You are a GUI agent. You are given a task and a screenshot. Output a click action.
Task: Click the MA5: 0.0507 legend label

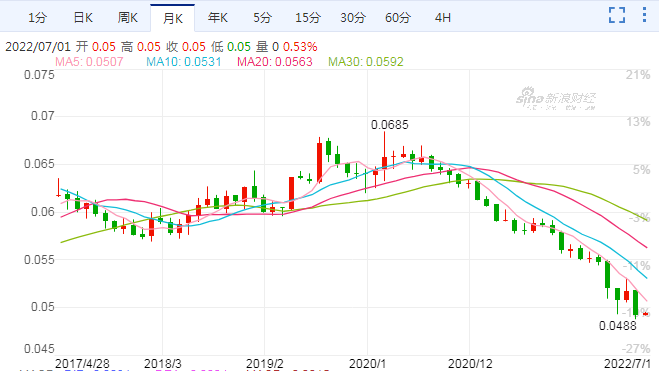[89, 62]
